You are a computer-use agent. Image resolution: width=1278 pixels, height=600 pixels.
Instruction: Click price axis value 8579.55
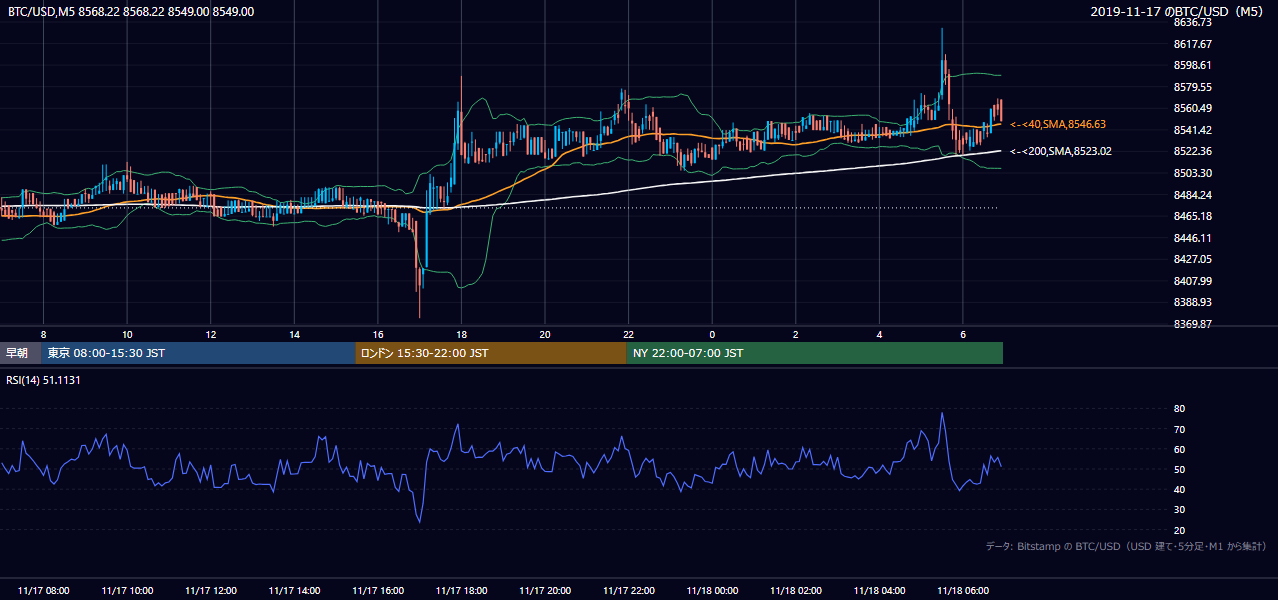(x=1193, y=87)
